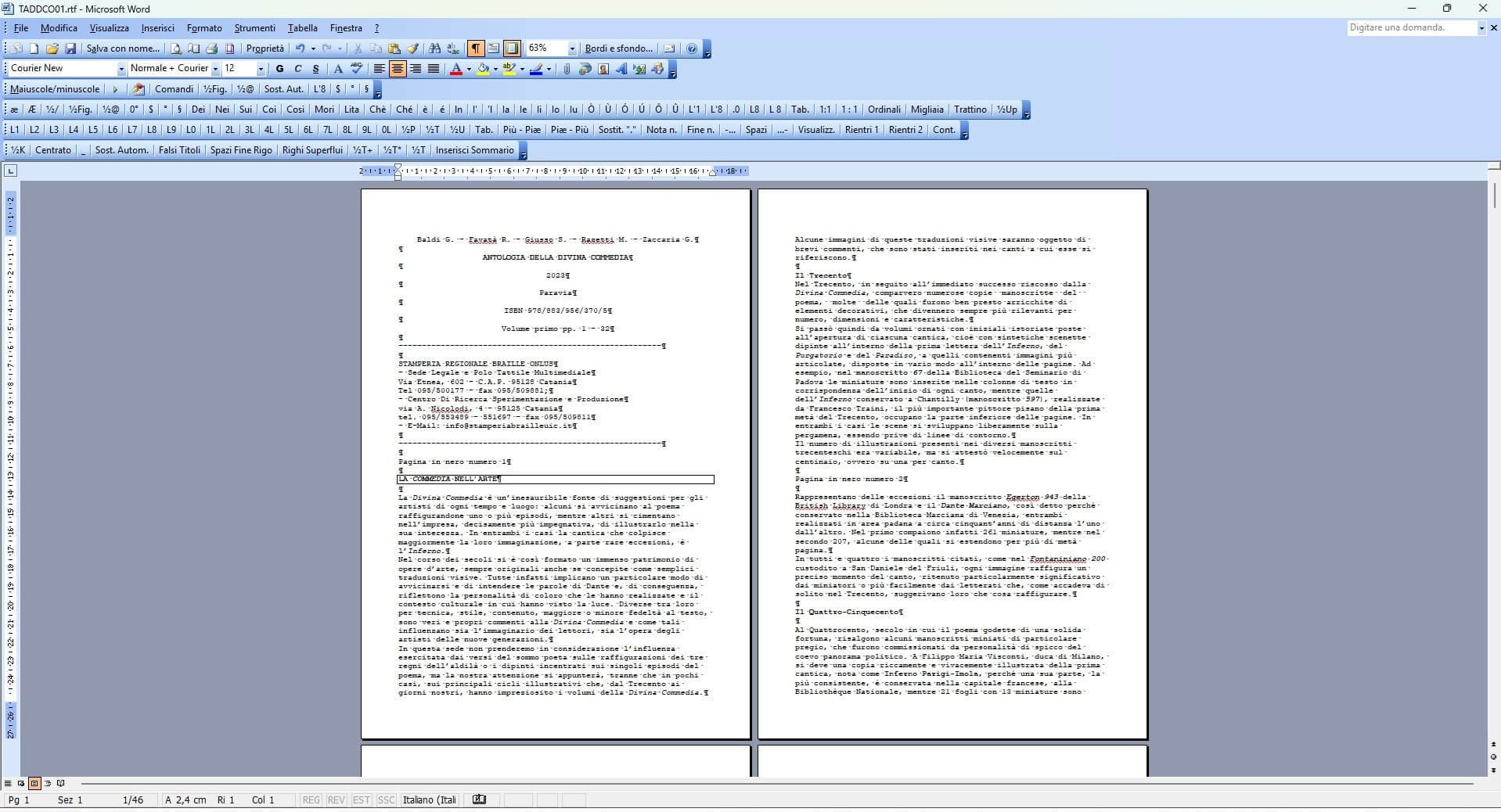Image resolution: width=1501 pixels, height=812 pixels.
Task: Expand Normale + Courier style dropdown
Action: (215, 69)
